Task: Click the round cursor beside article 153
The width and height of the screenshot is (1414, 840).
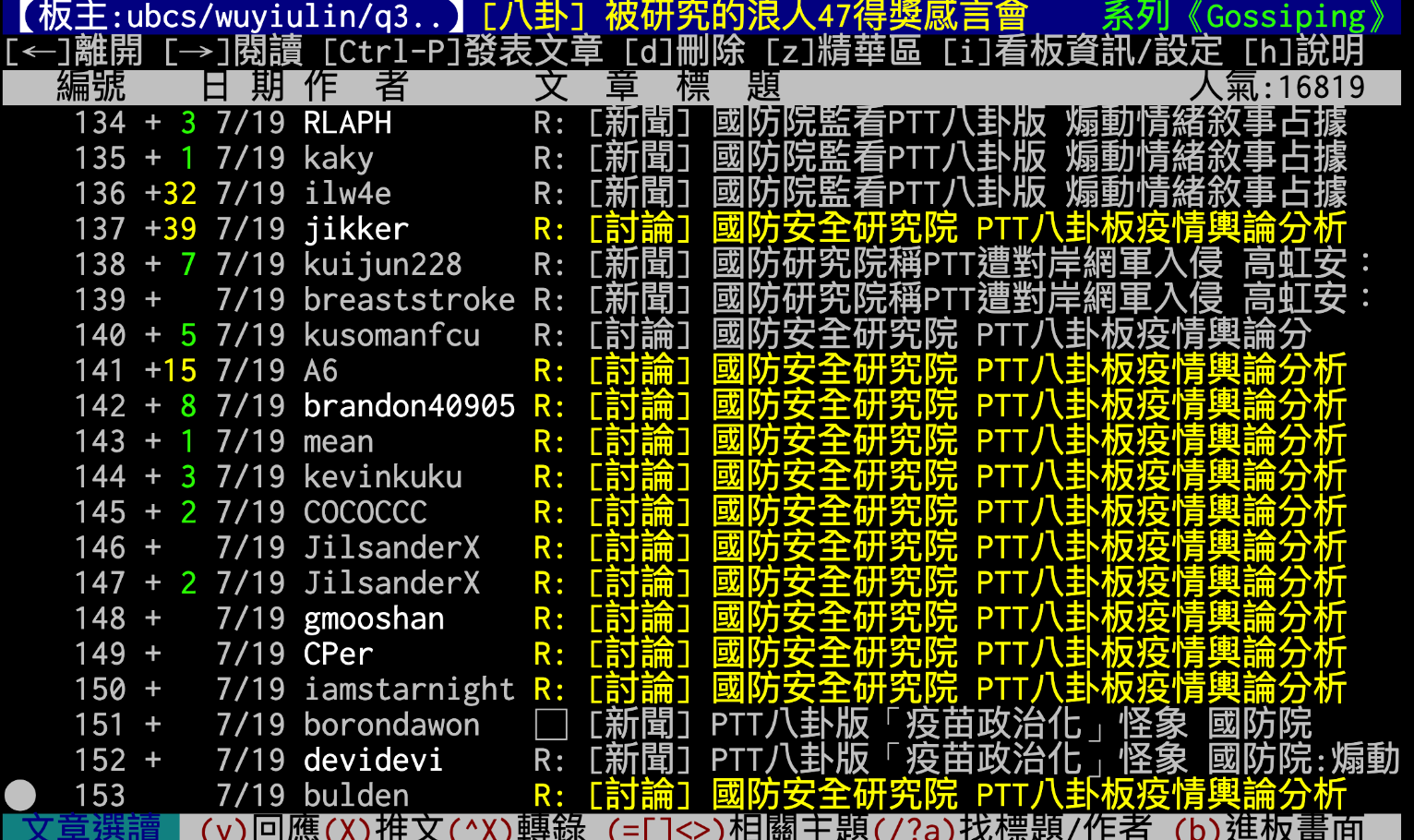Action: pos(20,795)
